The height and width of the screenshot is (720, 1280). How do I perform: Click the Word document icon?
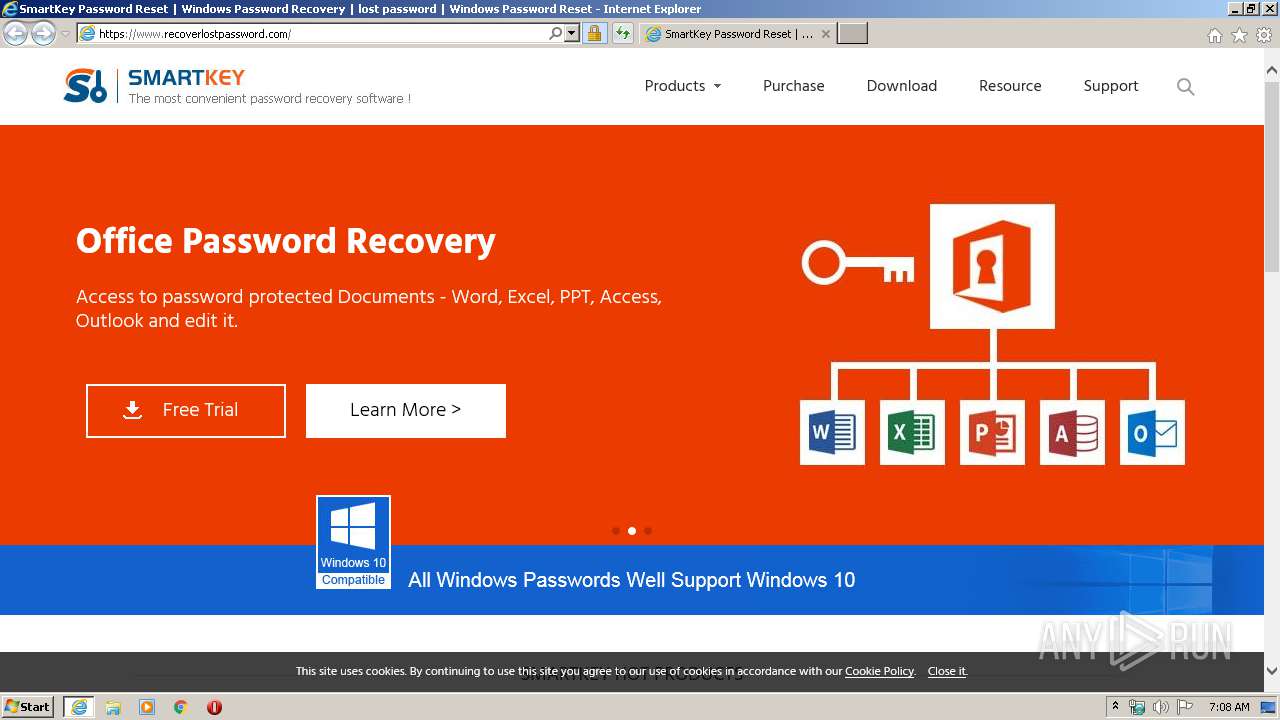click(x=832, y=432)
